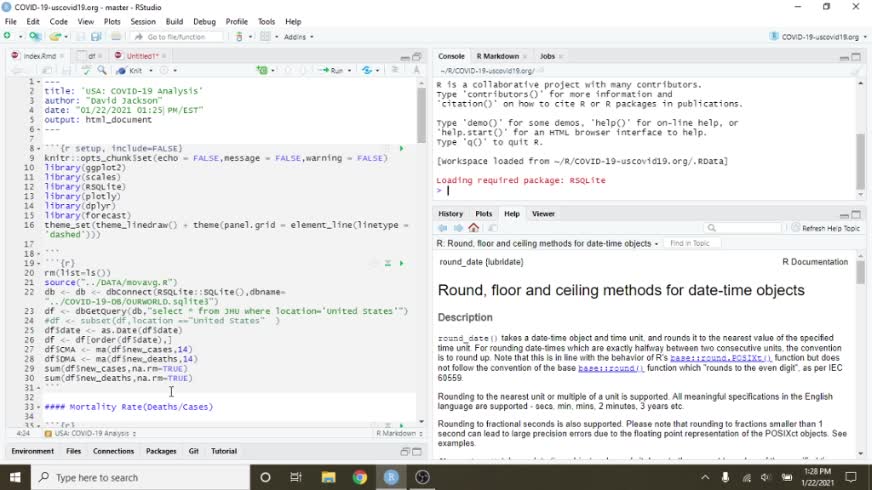Click the Go to file/function field
The image size is (872, 490).
pyautogui.click(x=177, y=37)
